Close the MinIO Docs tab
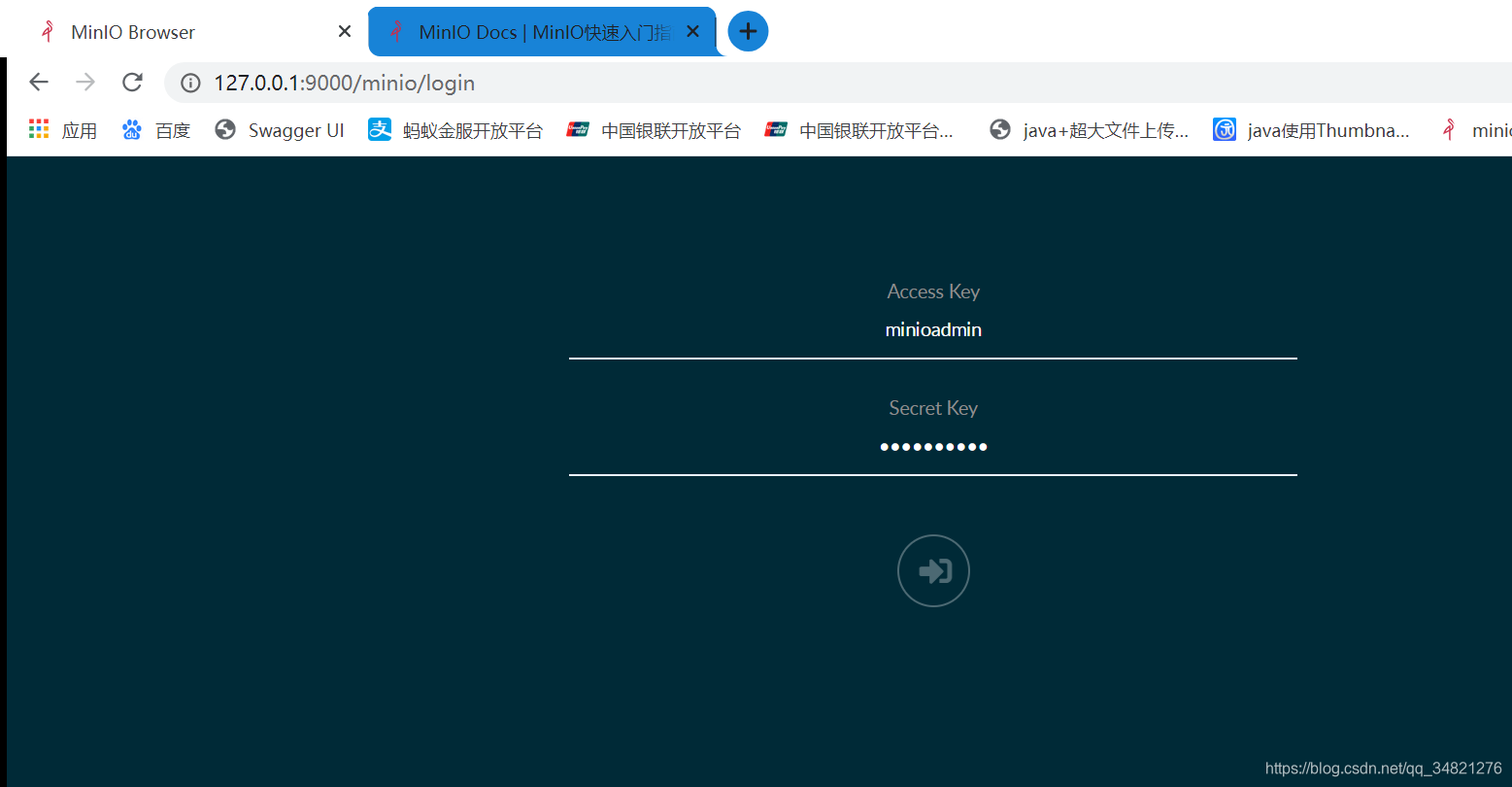This screenshot has height=787, width=1512. click(x=692, y=32)
